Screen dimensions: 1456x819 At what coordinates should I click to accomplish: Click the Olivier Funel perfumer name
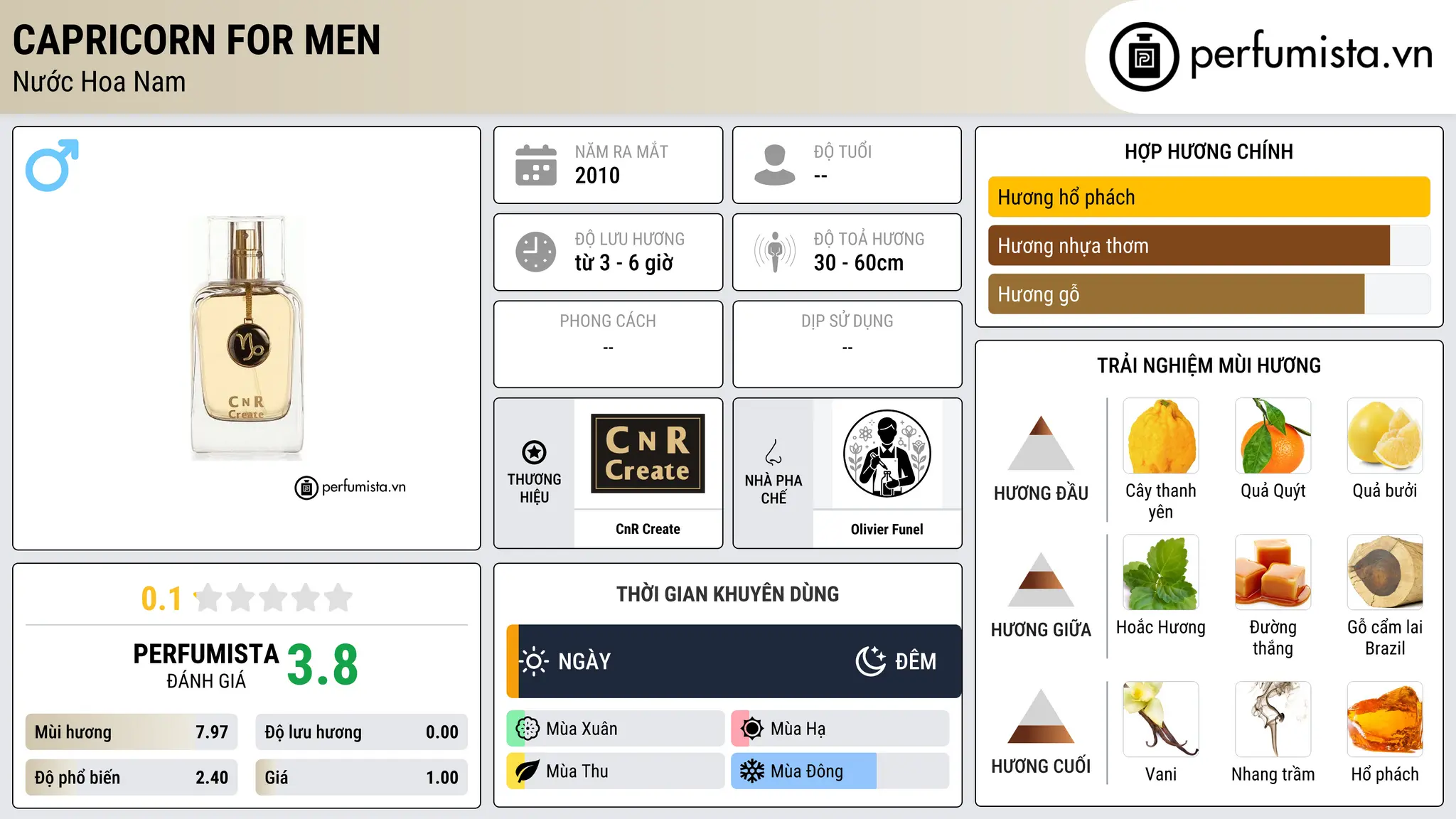[x=887, y=529]
